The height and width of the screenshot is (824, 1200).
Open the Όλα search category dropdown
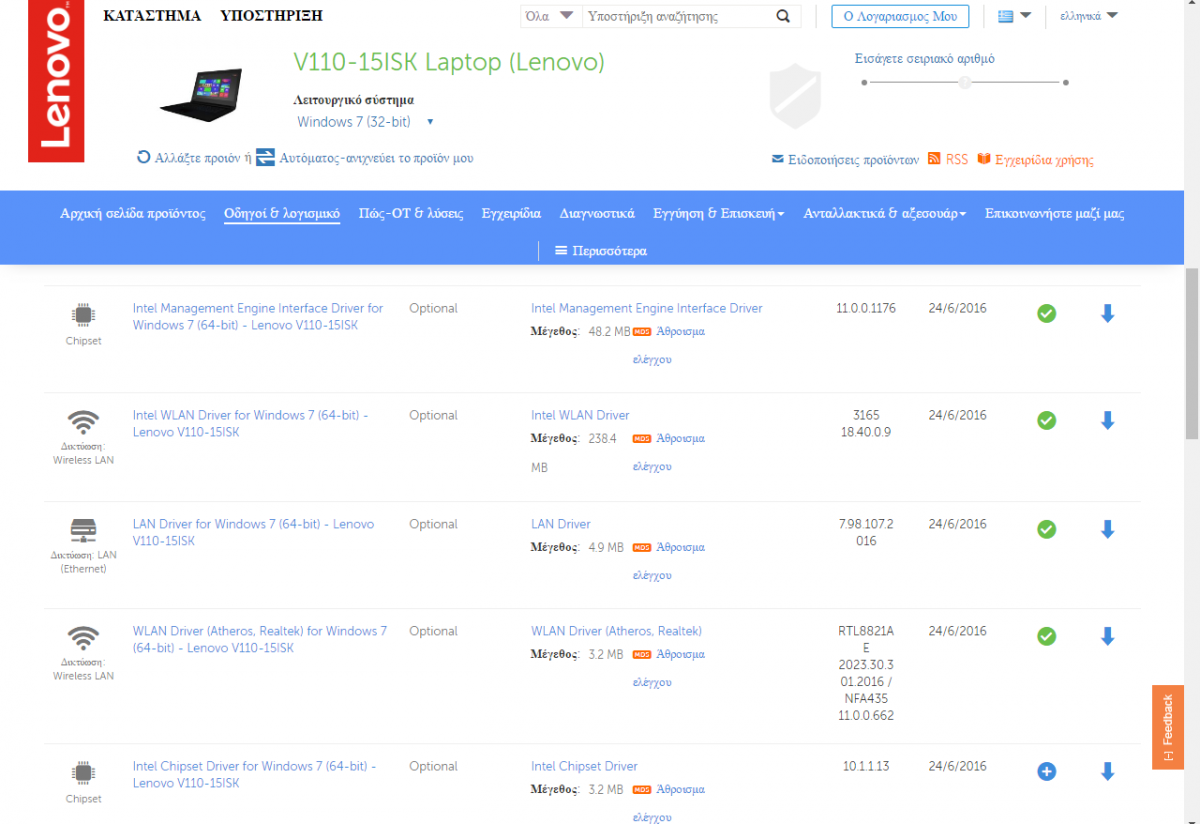click(549, 16)
